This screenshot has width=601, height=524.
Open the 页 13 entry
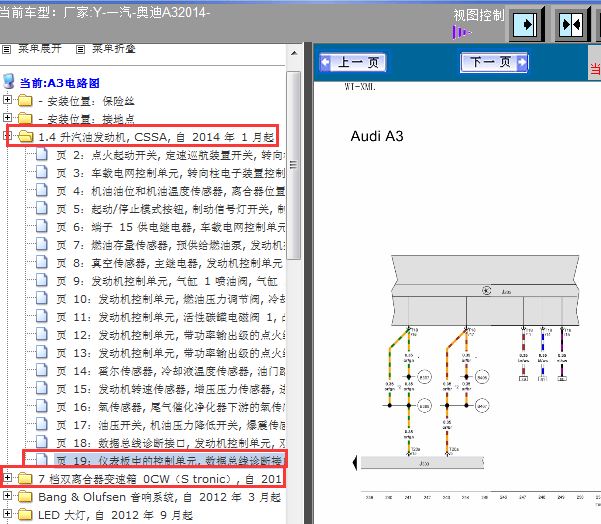tap(171, 353)
